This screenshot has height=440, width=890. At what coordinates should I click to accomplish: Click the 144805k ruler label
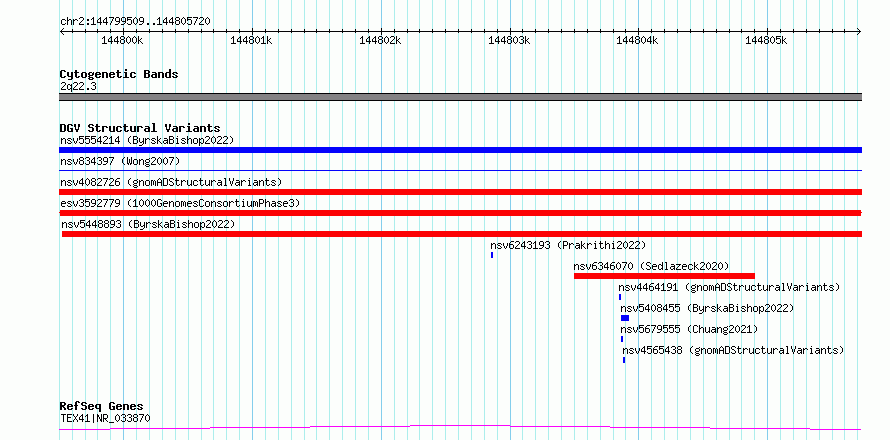click(x=766, y=40)
